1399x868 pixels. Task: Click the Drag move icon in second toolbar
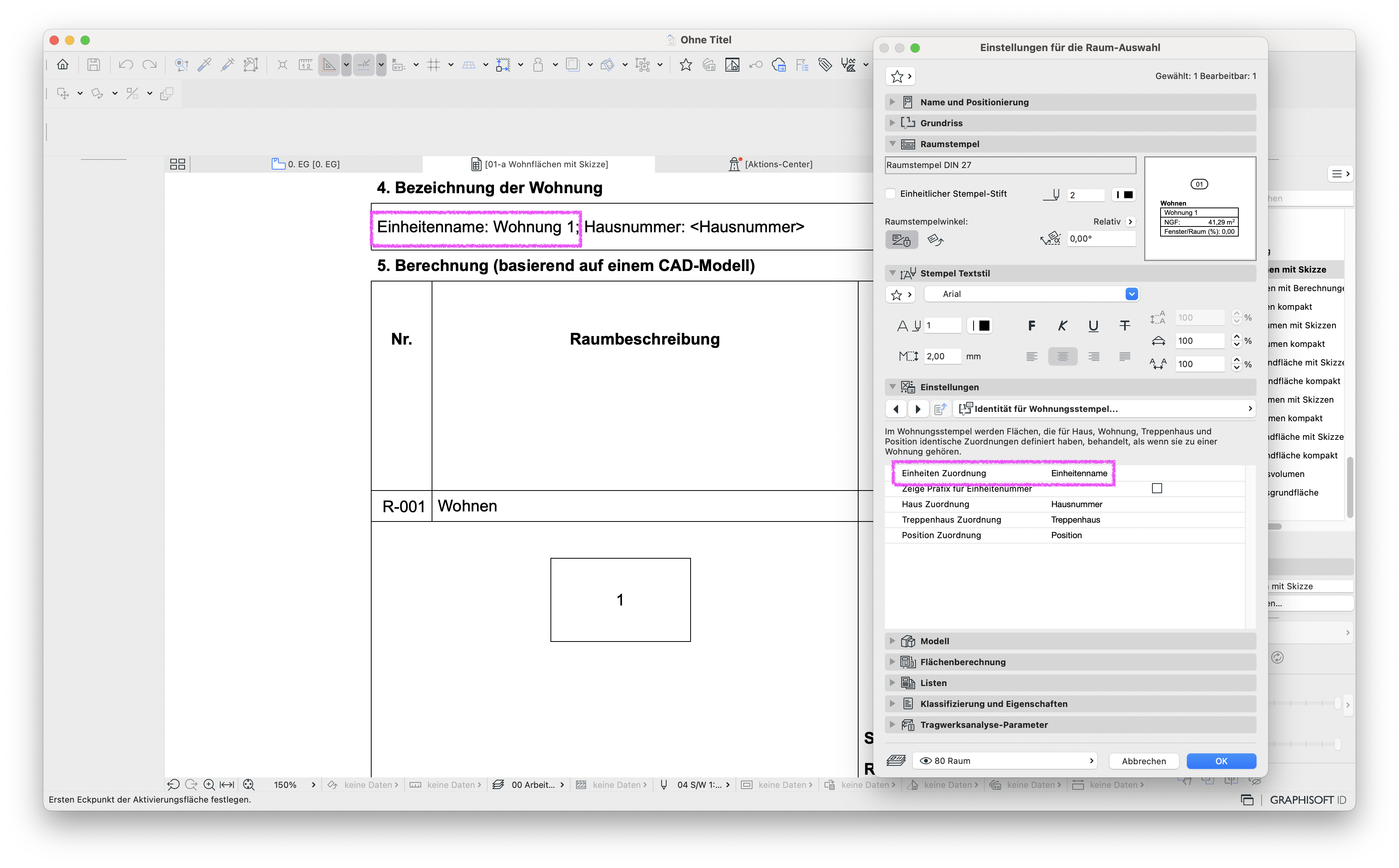[x=63, y=93]
